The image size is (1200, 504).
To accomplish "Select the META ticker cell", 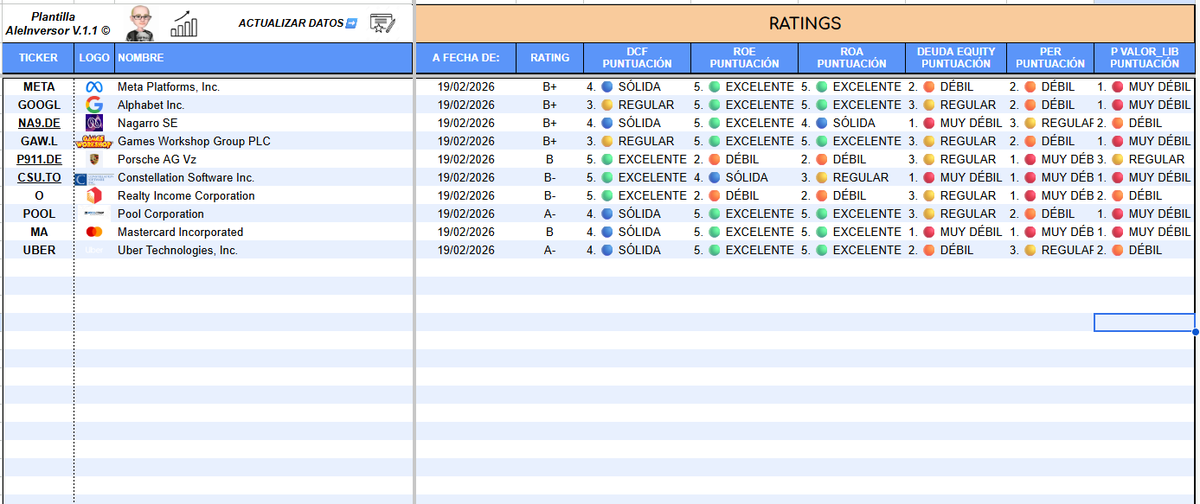I will [x=38, y=87].
